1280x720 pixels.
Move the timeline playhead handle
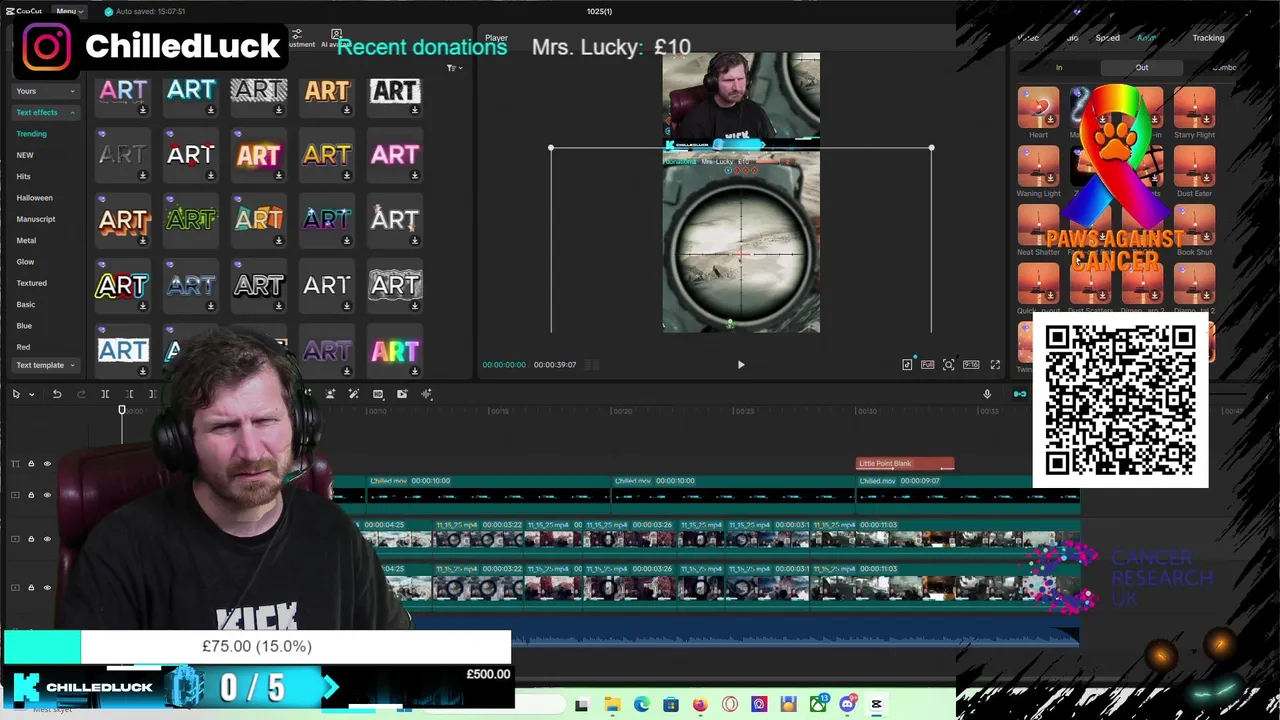(x=122, y=411)
